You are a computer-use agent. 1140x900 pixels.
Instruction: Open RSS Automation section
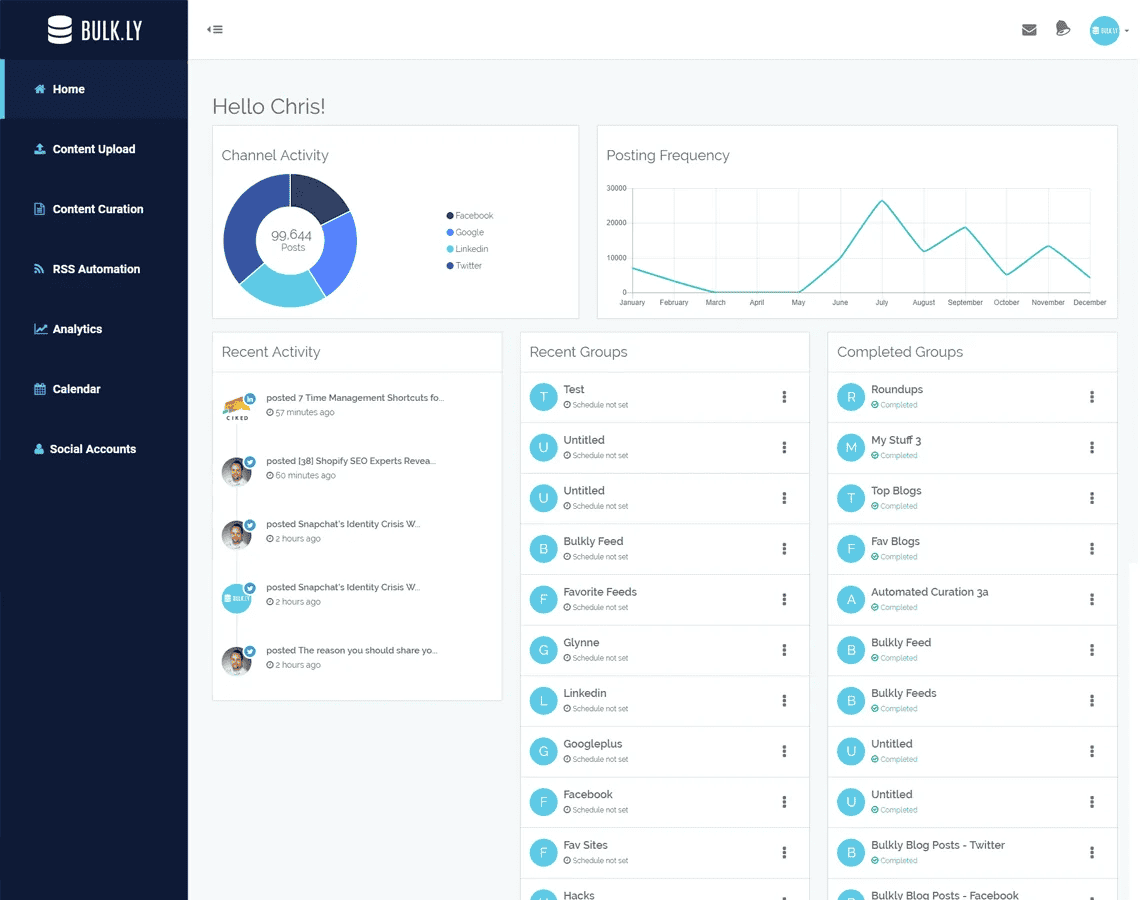tap(96, 269)
